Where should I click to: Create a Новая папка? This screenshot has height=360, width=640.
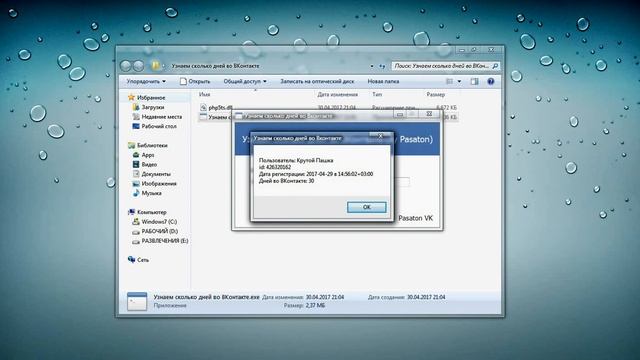[383, 81]
